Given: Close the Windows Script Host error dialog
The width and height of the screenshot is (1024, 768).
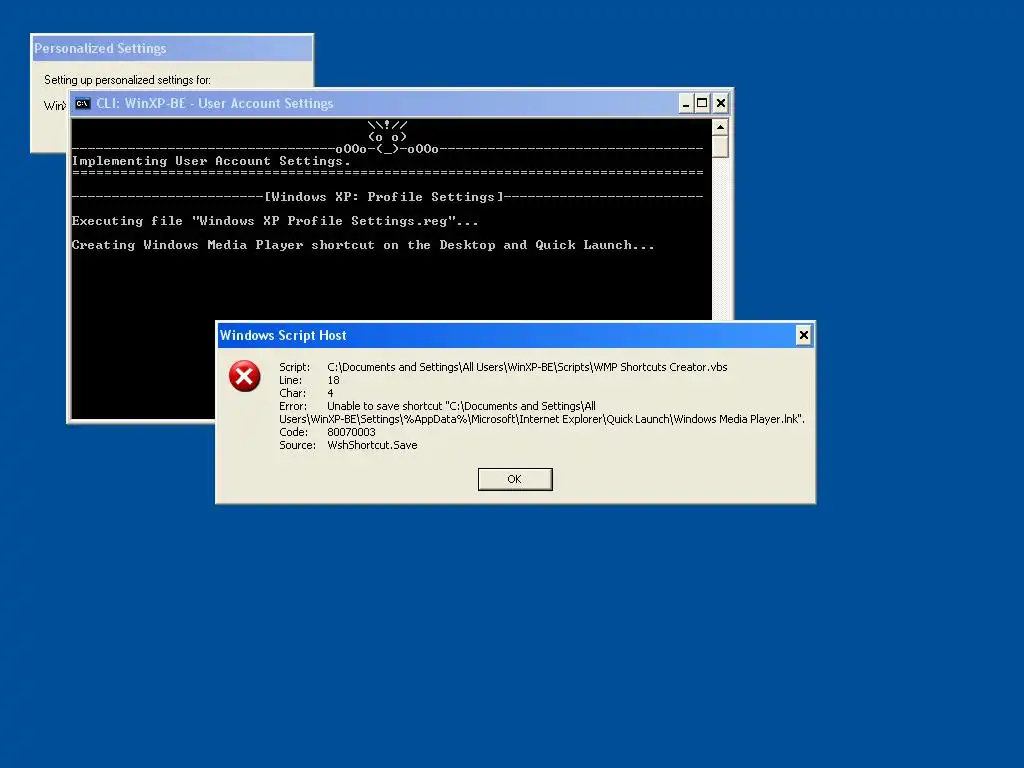Looking at the screenshot, I should click(x=803, y=335).
